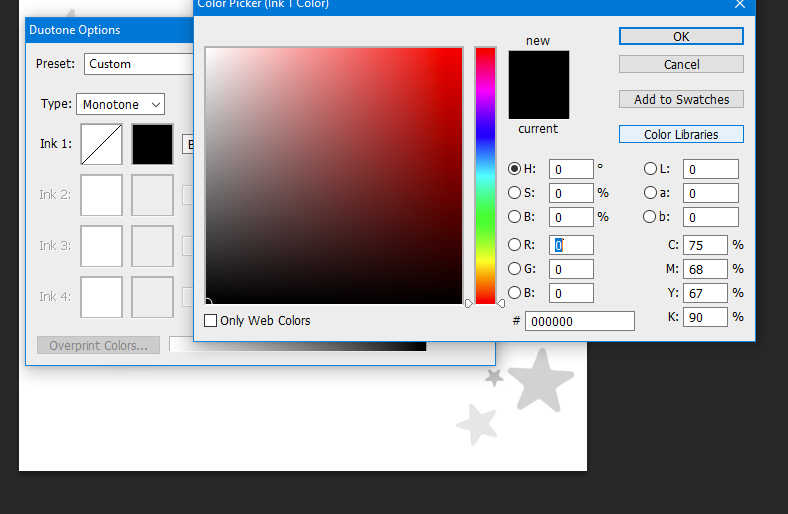This screenshot has width=788, height=514.
Task: Click the HSB brightness value field
Action: [x=571, y=217]
